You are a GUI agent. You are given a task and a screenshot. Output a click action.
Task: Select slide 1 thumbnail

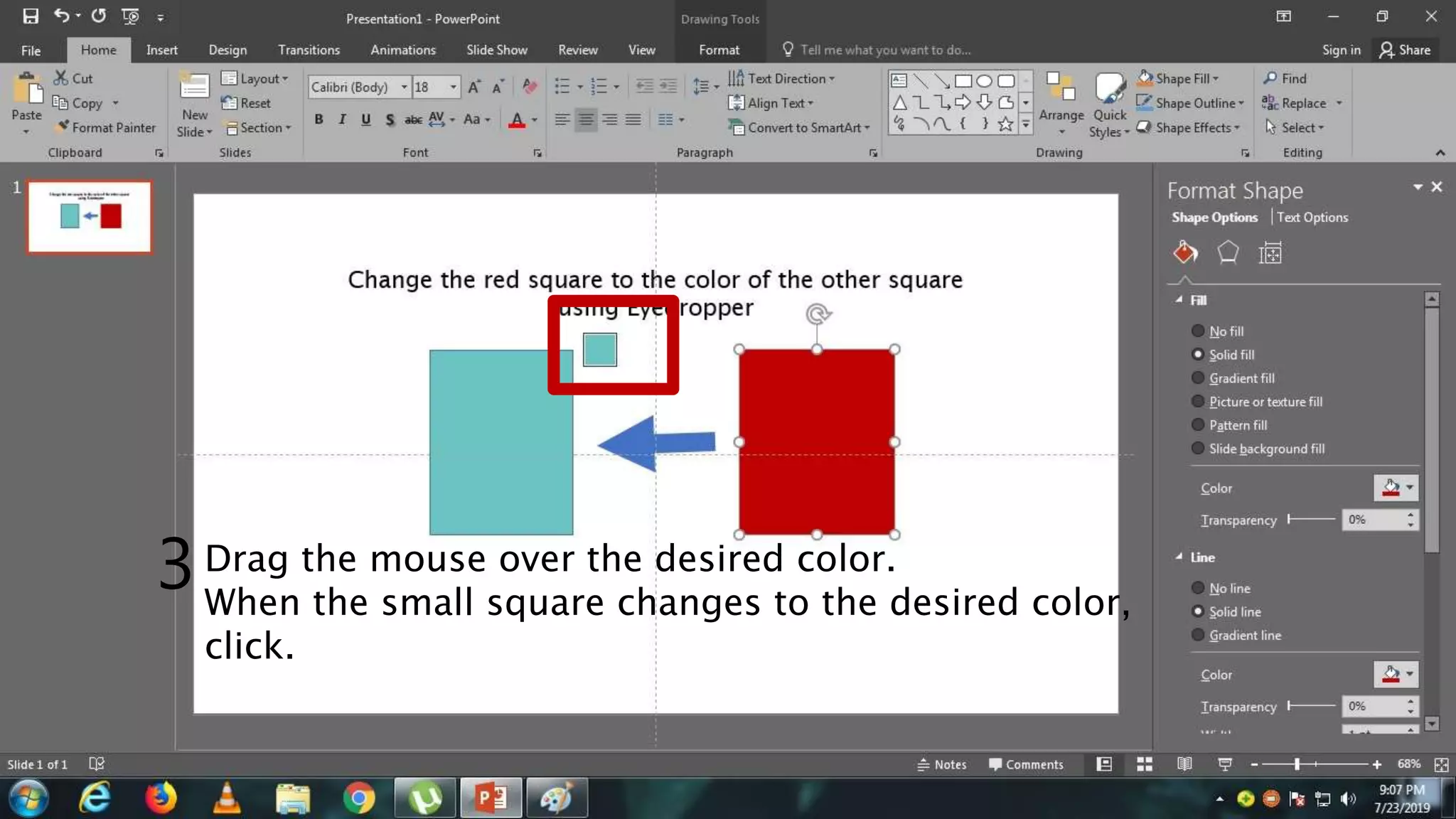tap(90, 217)
